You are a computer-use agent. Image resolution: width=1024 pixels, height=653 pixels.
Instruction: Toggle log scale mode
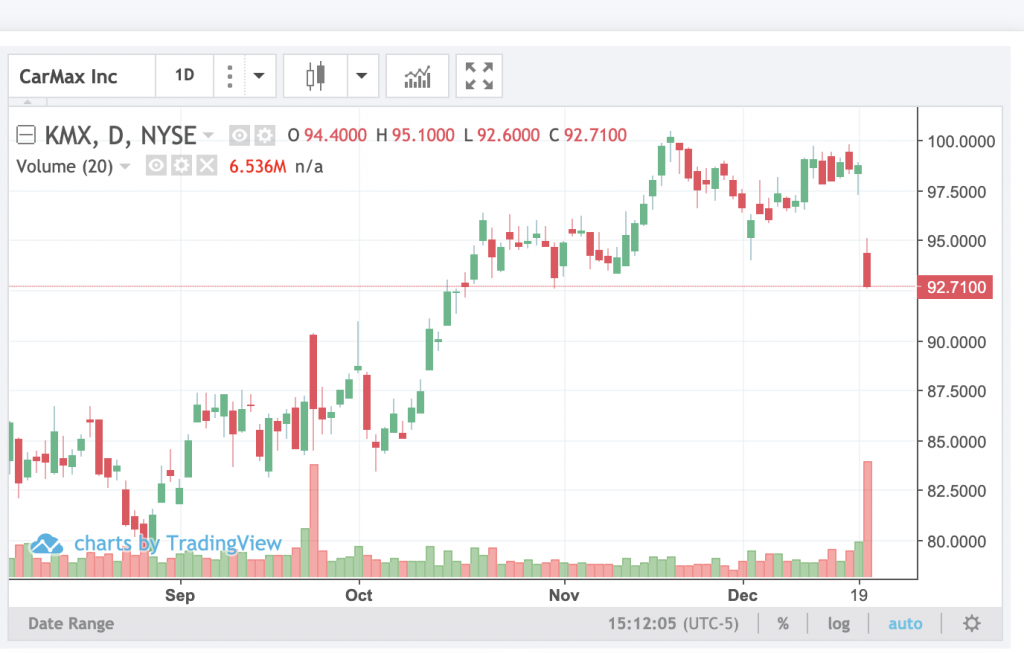click(x=838, y=624)
